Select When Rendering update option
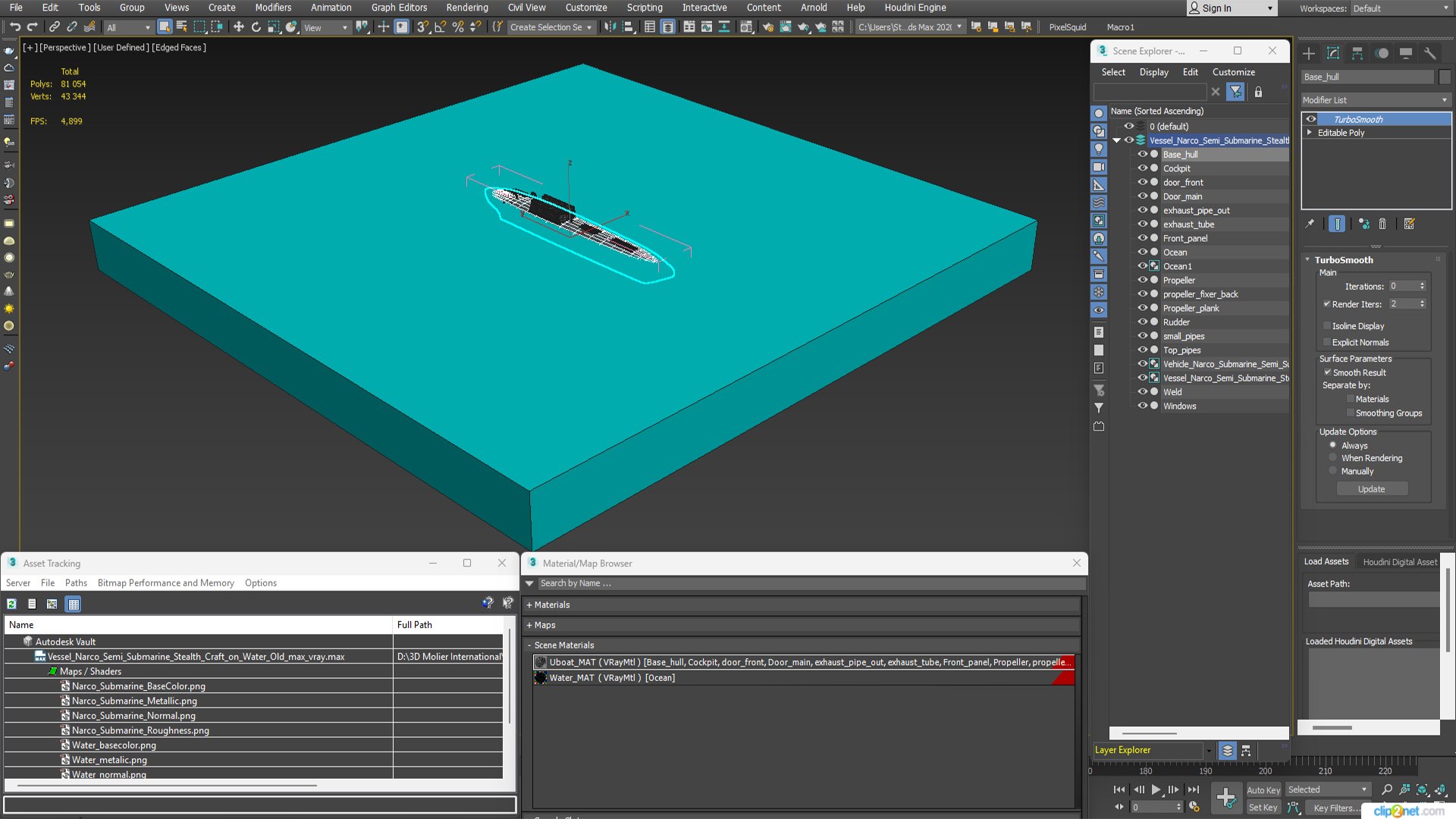The height and width of the screenshot is (819, 1456). 1333,458
